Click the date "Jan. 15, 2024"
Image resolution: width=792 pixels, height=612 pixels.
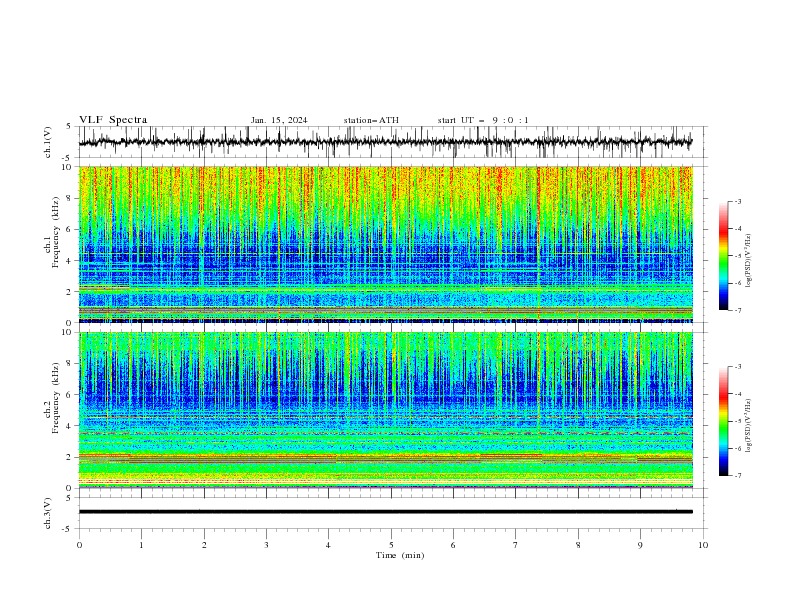coord(279,120)
